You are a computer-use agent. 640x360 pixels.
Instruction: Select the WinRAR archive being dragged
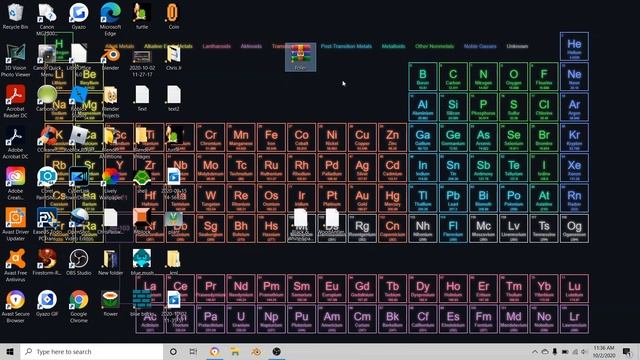click(x=300, y=57)
